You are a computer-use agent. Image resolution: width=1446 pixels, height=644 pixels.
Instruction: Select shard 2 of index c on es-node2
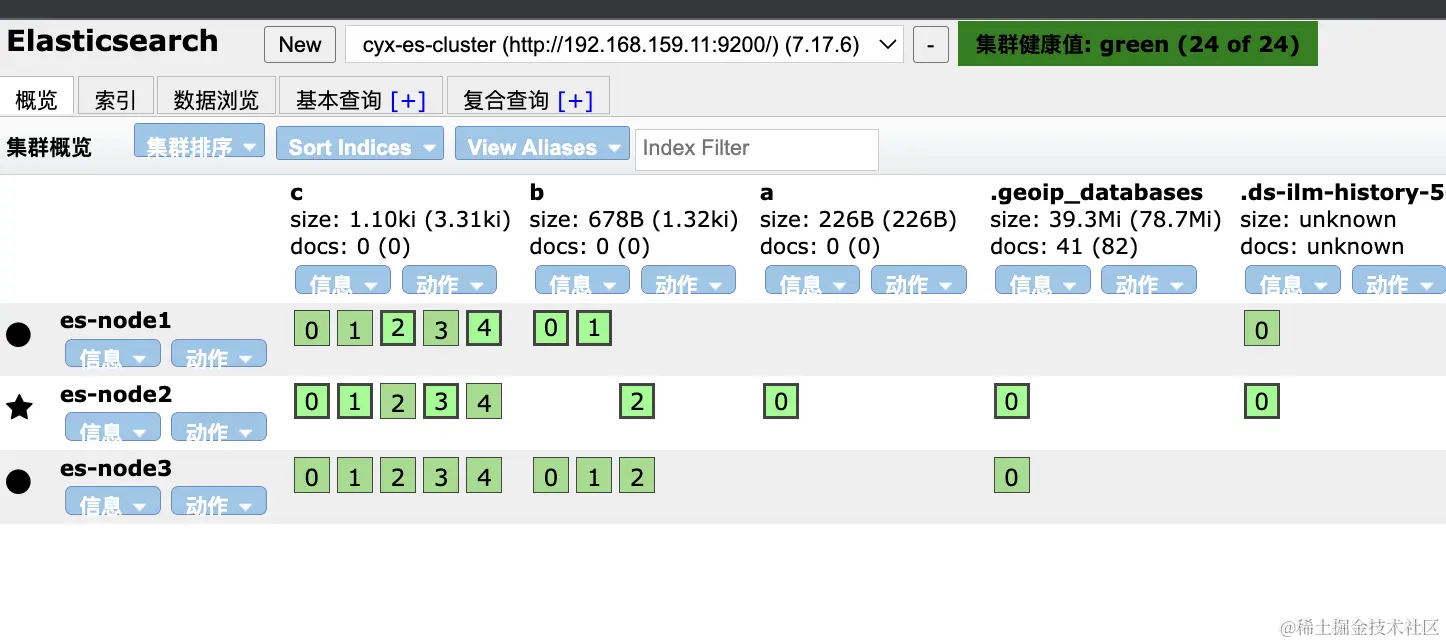[398, 402]
